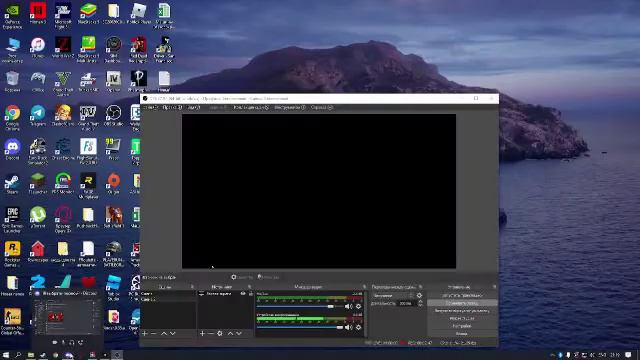Select the Counter-Strike Global Offensive desktop icon

coord(12,322)
